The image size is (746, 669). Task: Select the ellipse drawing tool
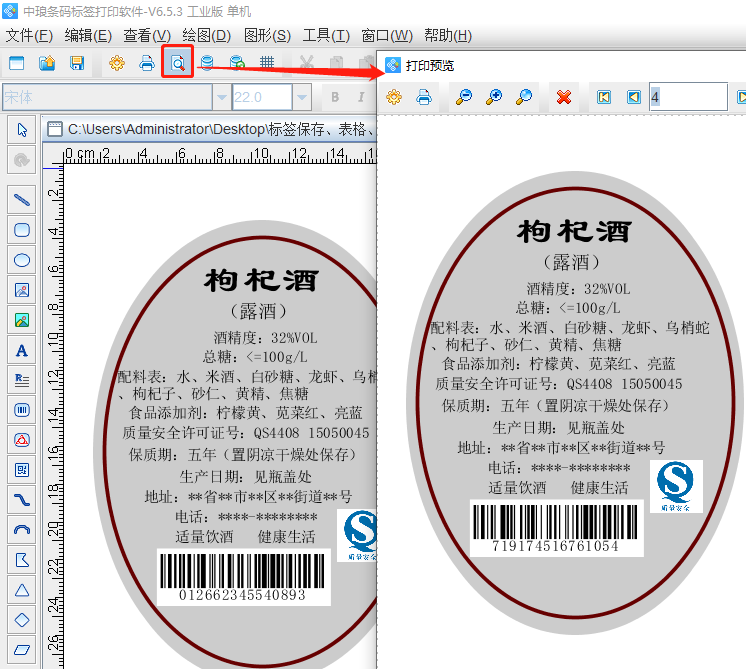(x=22, y=260)
